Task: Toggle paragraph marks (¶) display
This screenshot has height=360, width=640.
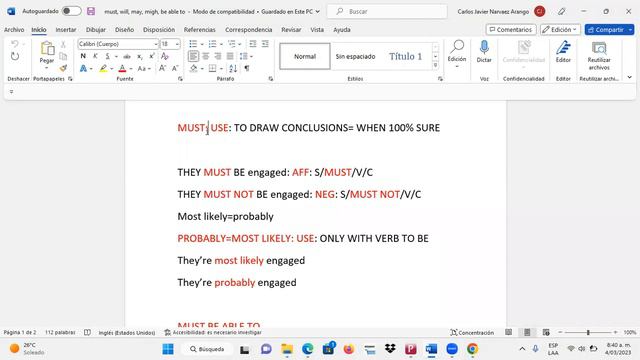Action: click(247, 68)
